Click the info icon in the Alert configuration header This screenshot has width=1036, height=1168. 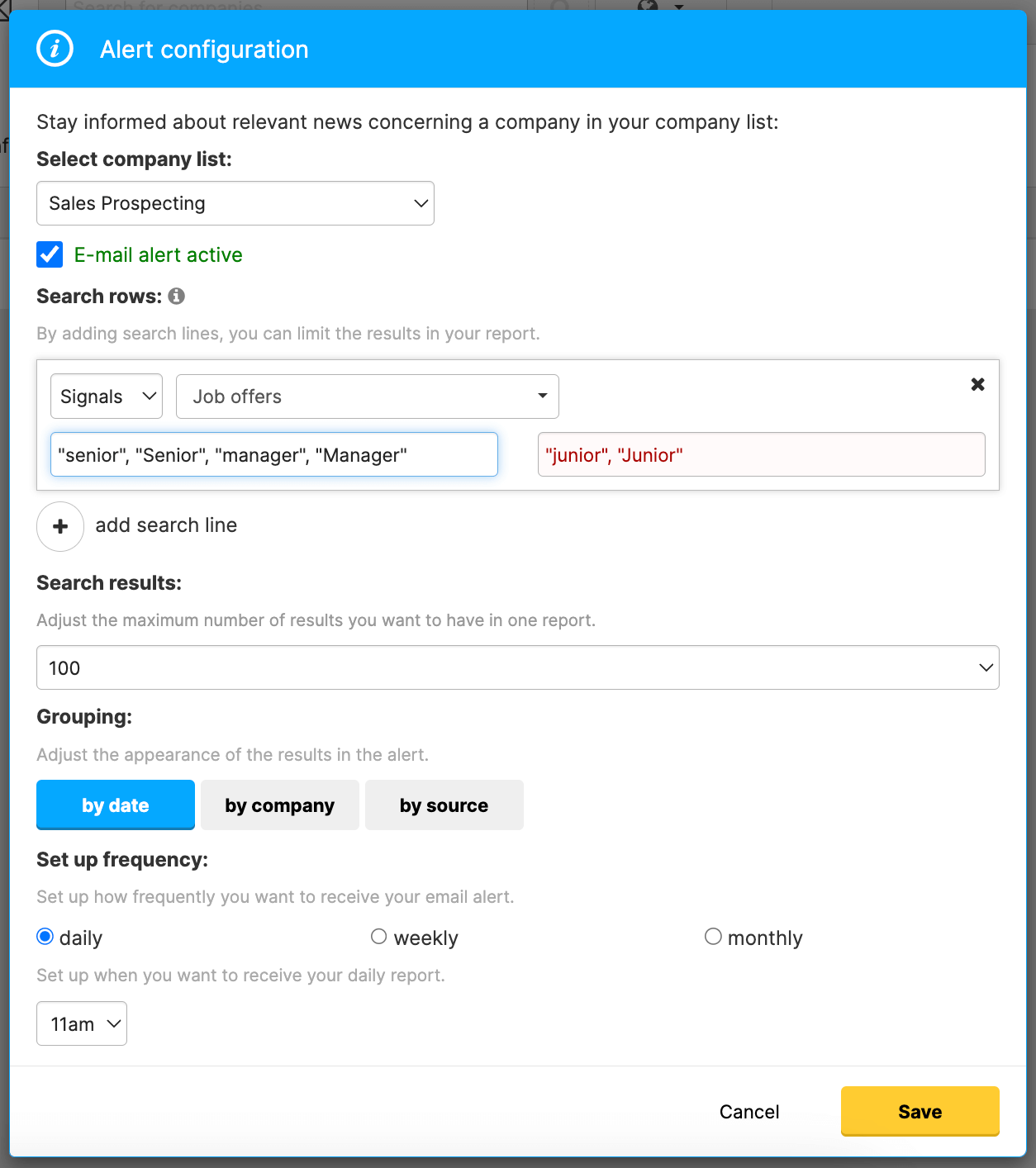(55, 49)
